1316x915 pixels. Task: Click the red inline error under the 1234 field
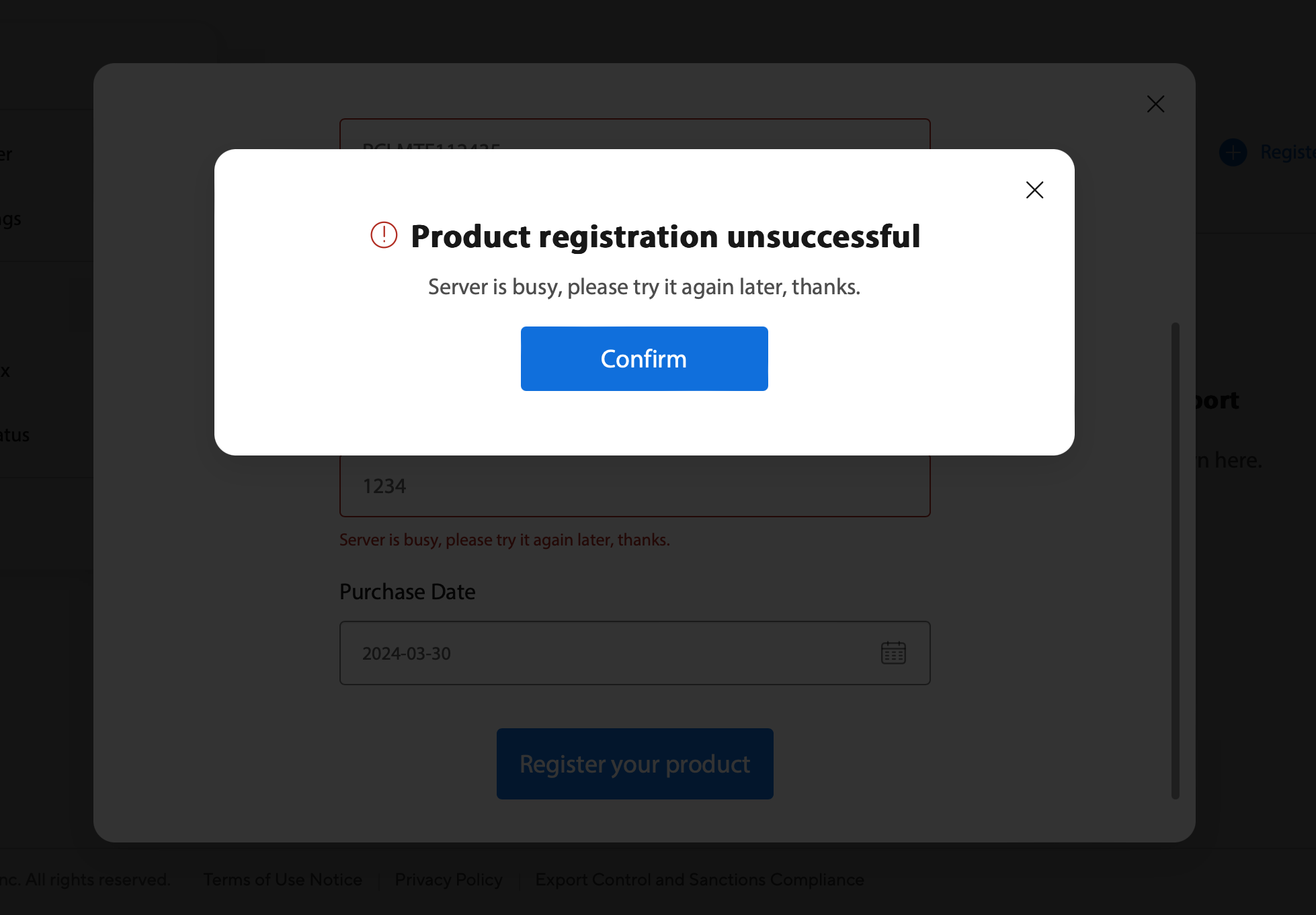504,540
